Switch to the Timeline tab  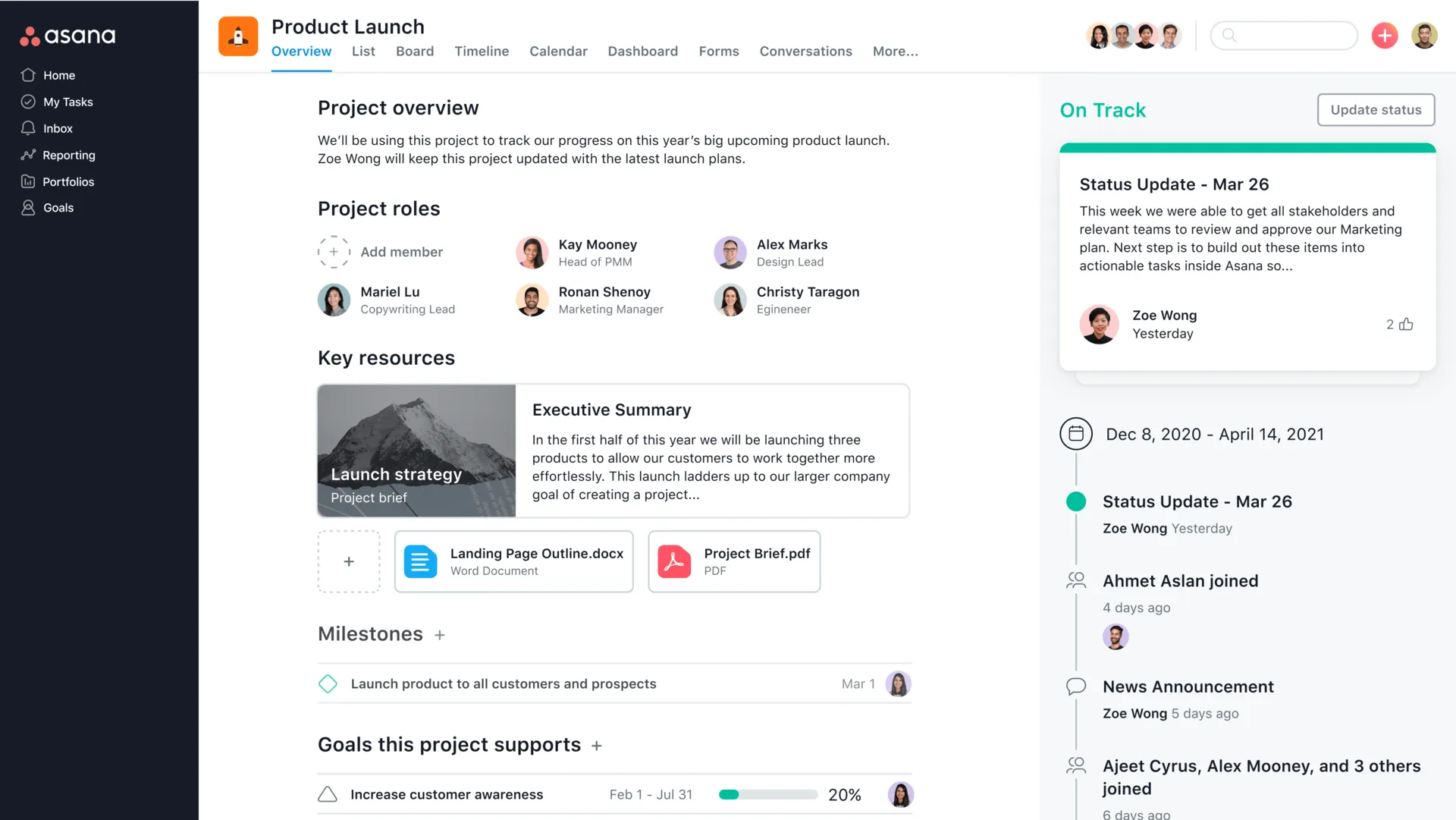pyautogui.click(x=482, y=52)
